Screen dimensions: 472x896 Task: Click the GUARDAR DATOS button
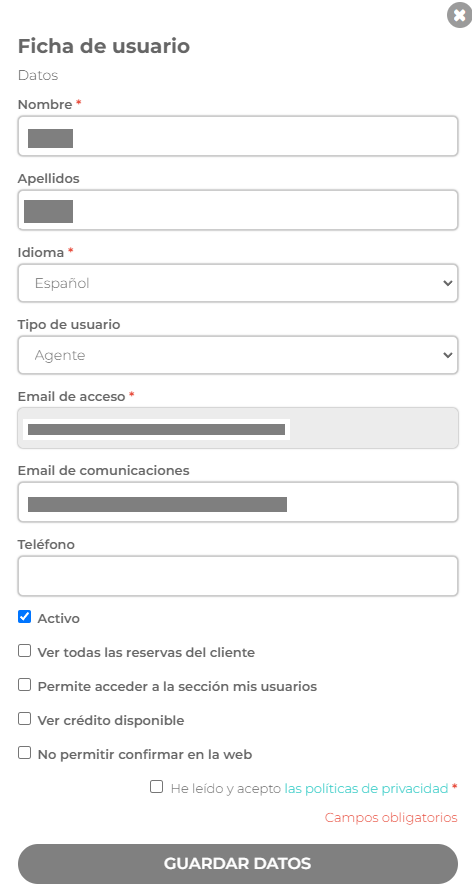(238, 863)
